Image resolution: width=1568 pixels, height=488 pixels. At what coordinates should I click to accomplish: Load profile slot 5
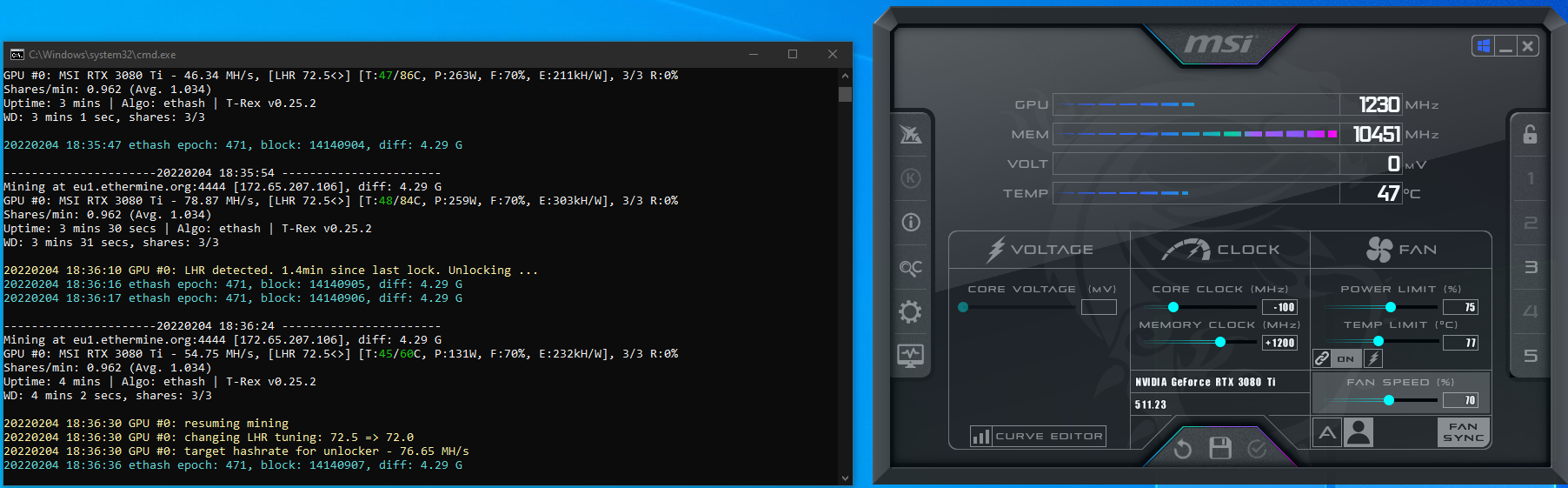pyautogui.click(x=1531, y=356)
